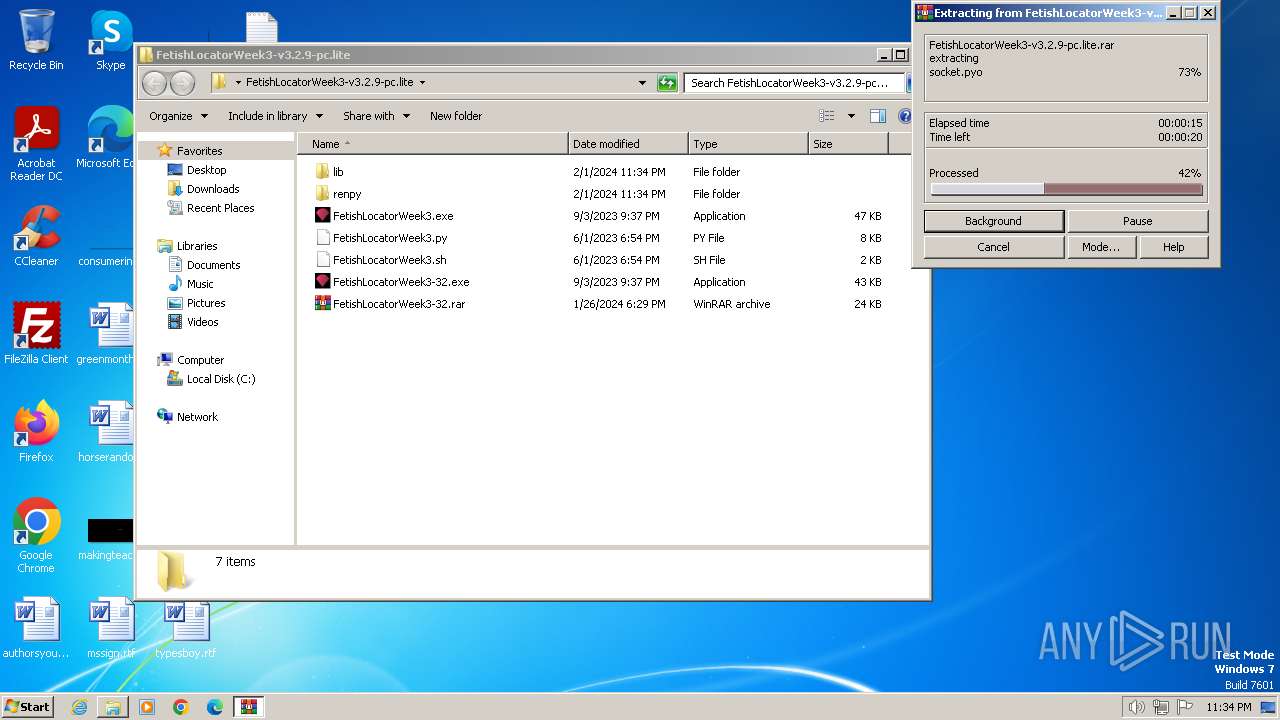1280x720 pixels.
Task: Cancel the WinRAR extraction
Action: tap(994, 247)
